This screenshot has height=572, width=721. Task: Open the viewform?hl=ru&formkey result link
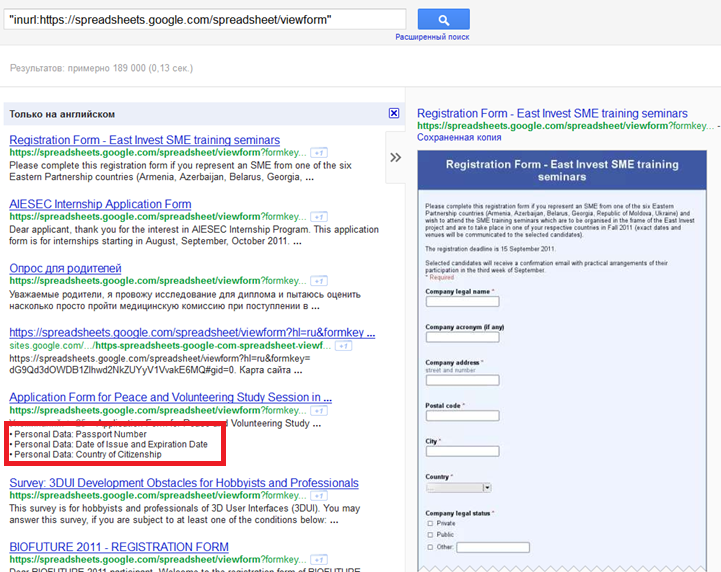tap(192, 332)
